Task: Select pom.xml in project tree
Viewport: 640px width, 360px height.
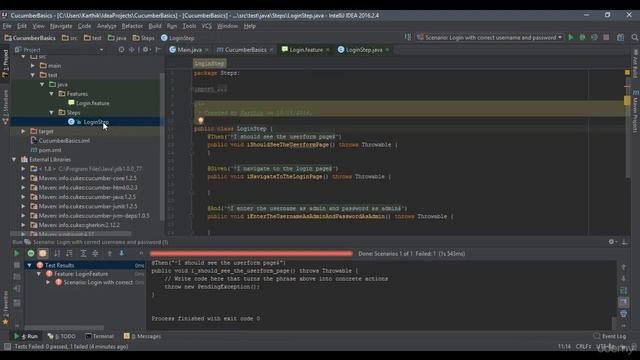Action: click(x=46, y=150)
